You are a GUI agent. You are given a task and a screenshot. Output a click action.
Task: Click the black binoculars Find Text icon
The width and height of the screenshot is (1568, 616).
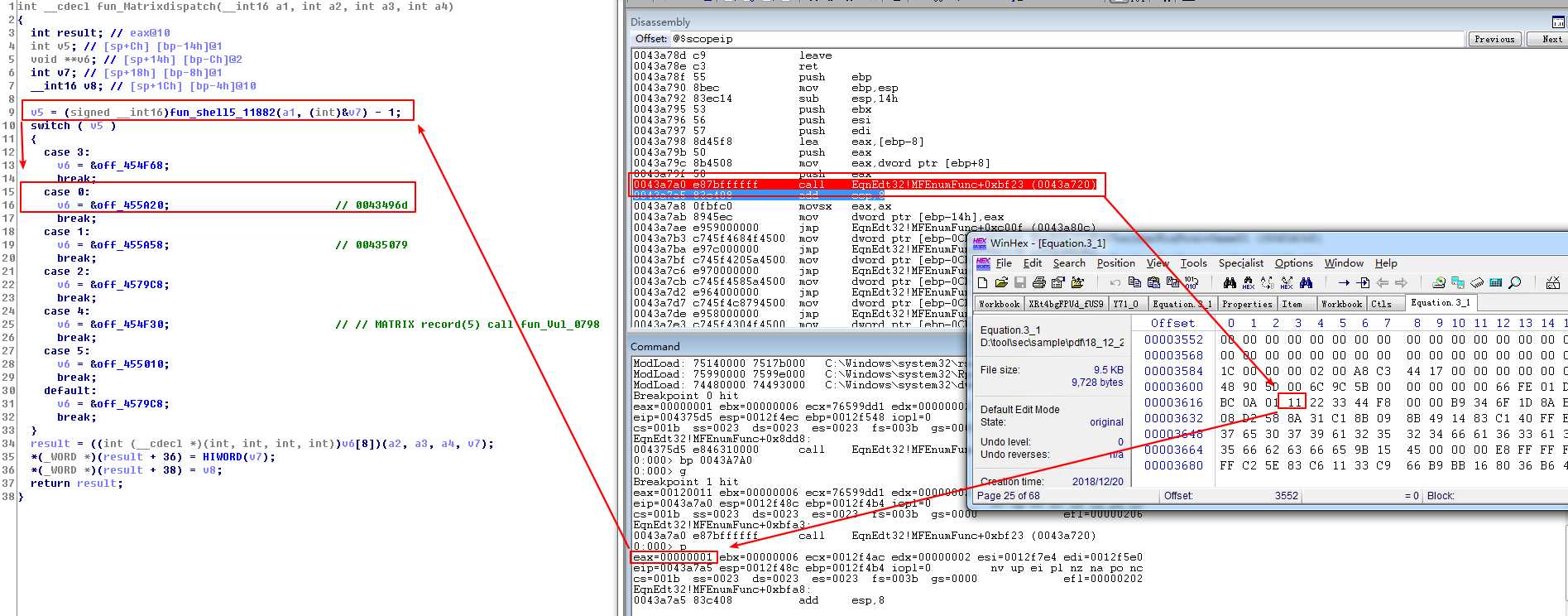coord(1230,283)
